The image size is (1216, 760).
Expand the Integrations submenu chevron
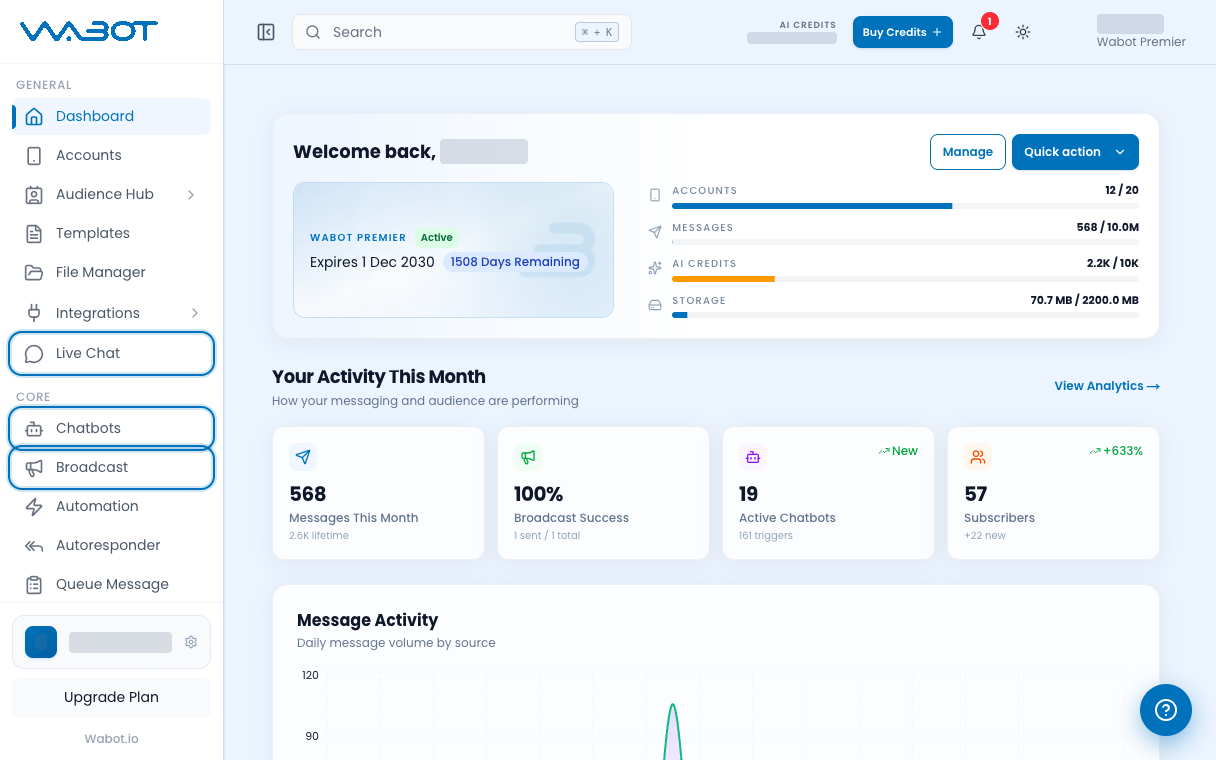pos(194,313)
